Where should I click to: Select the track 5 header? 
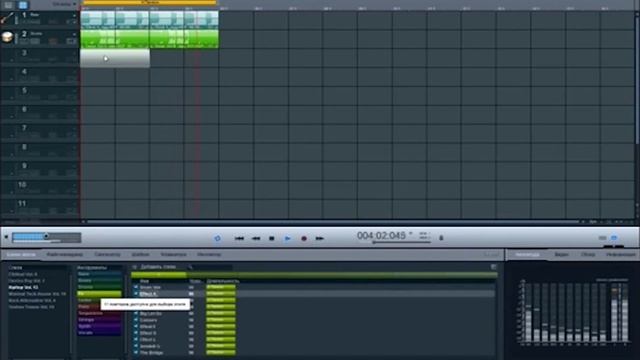pos(40,96)
